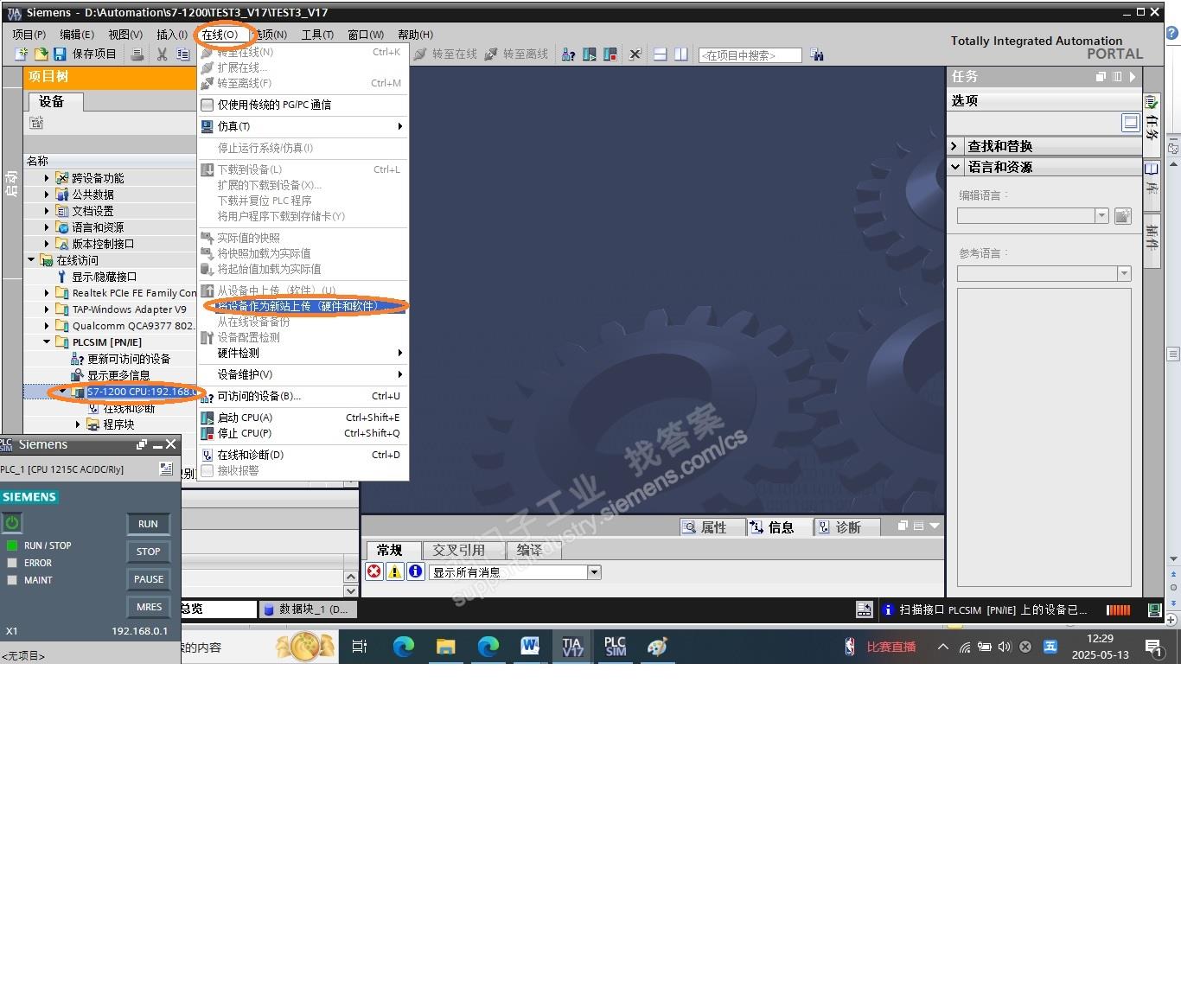Viewport: 1181px width, 1008px height.
Task: Select 显示/隐藏接口 in project tree
Action: [x=105, y=277]
